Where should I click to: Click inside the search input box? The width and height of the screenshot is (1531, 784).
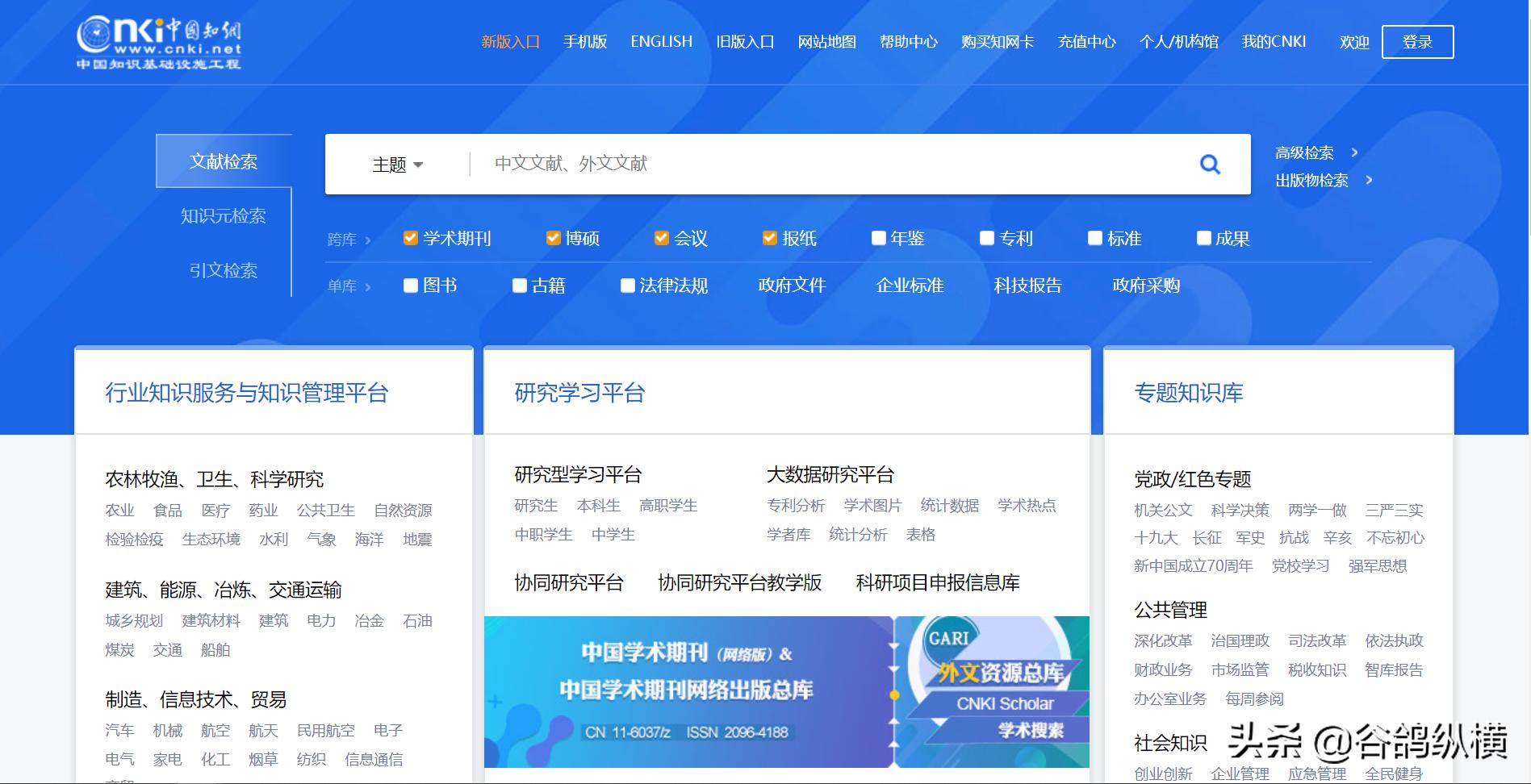807,164
